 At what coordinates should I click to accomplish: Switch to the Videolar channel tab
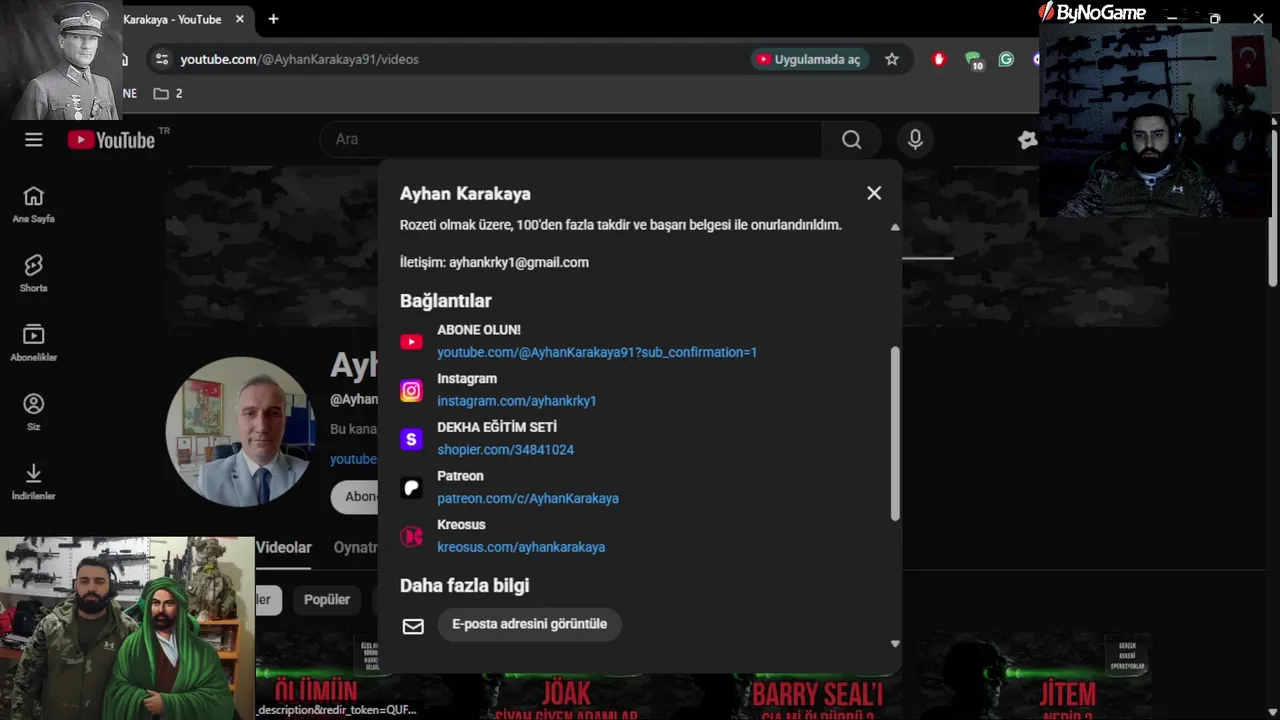pyautogui.click(x=284, y=548)
